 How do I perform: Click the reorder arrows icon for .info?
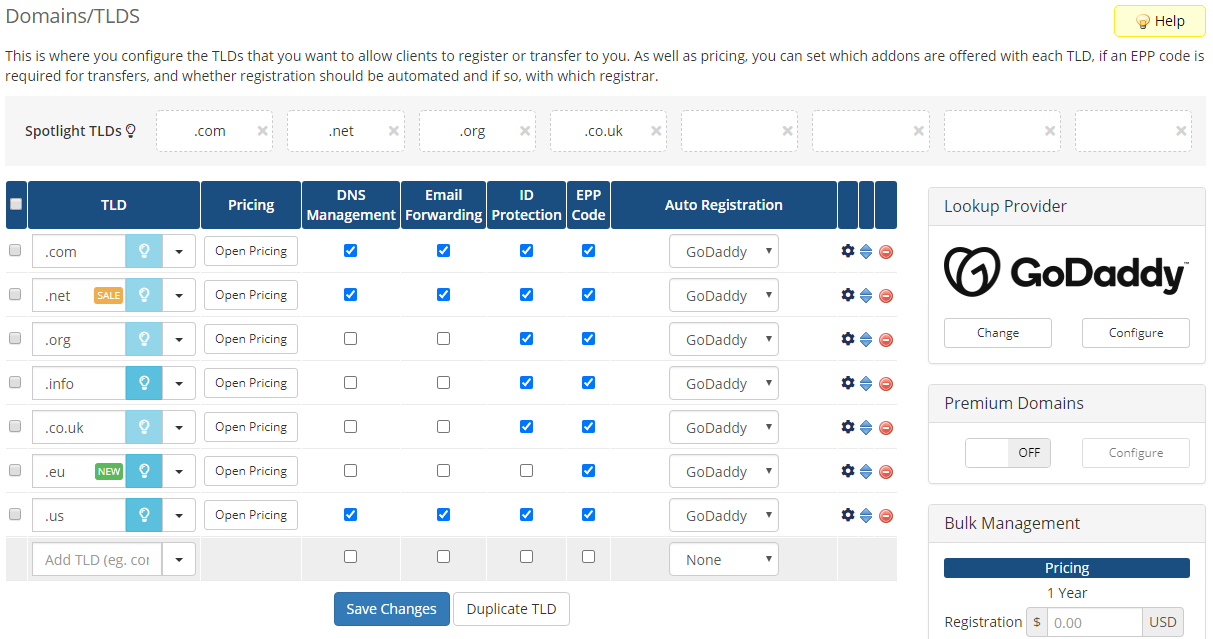866,383
